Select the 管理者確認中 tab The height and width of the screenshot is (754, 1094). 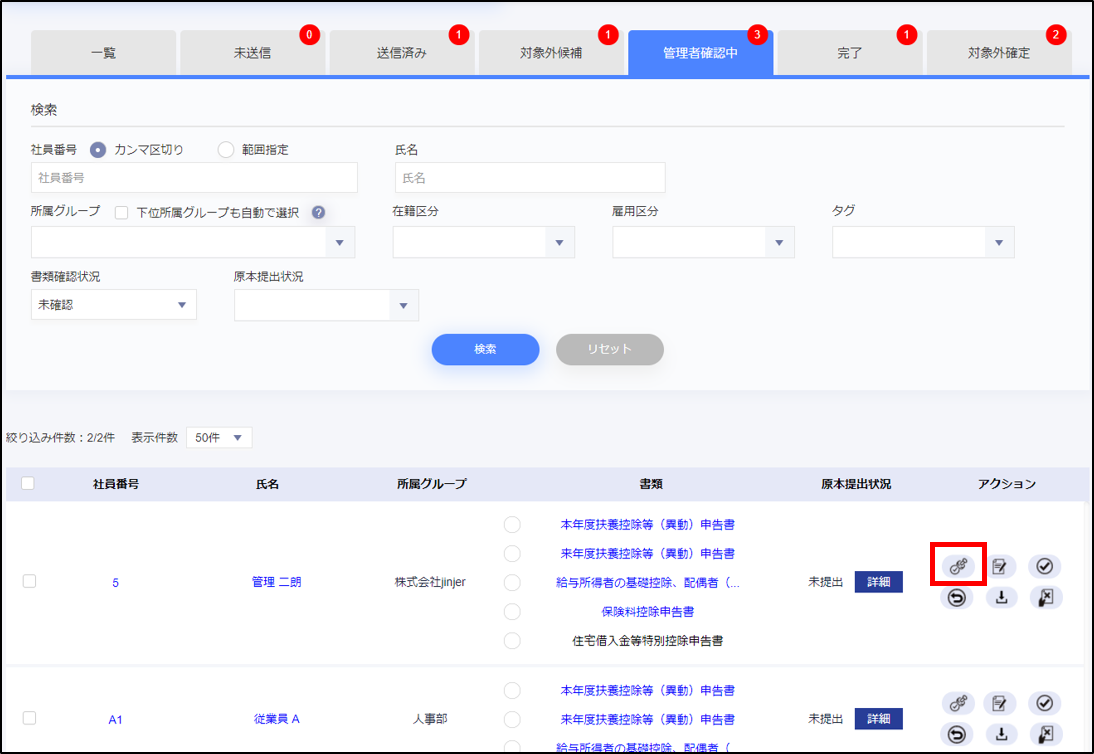click(x=700, y=52)
